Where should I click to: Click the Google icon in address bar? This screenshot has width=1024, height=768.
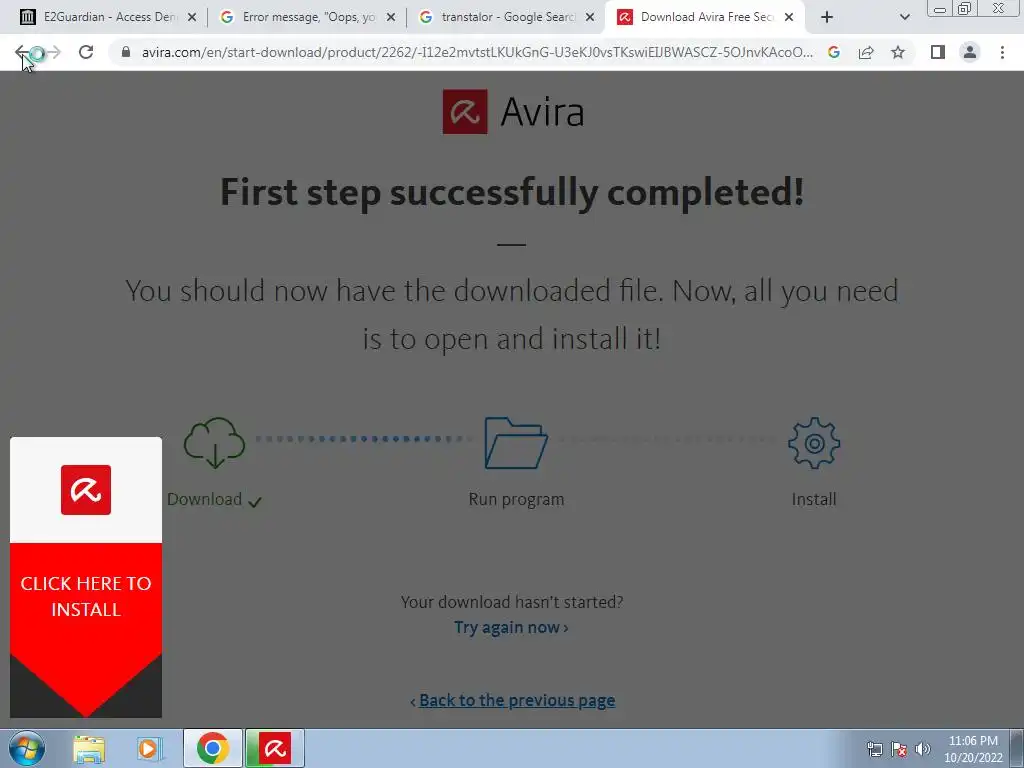833,52
